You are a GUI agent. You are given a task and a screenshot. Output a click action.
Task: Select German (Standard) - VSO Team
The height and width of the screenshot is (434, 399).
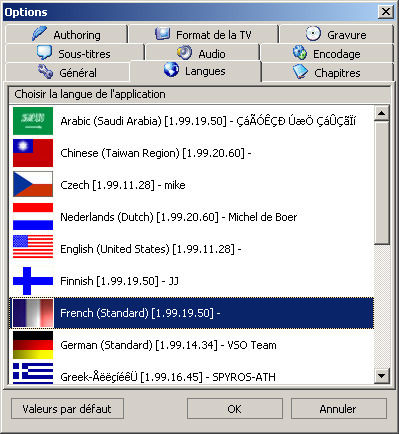(x=168, y=345)
